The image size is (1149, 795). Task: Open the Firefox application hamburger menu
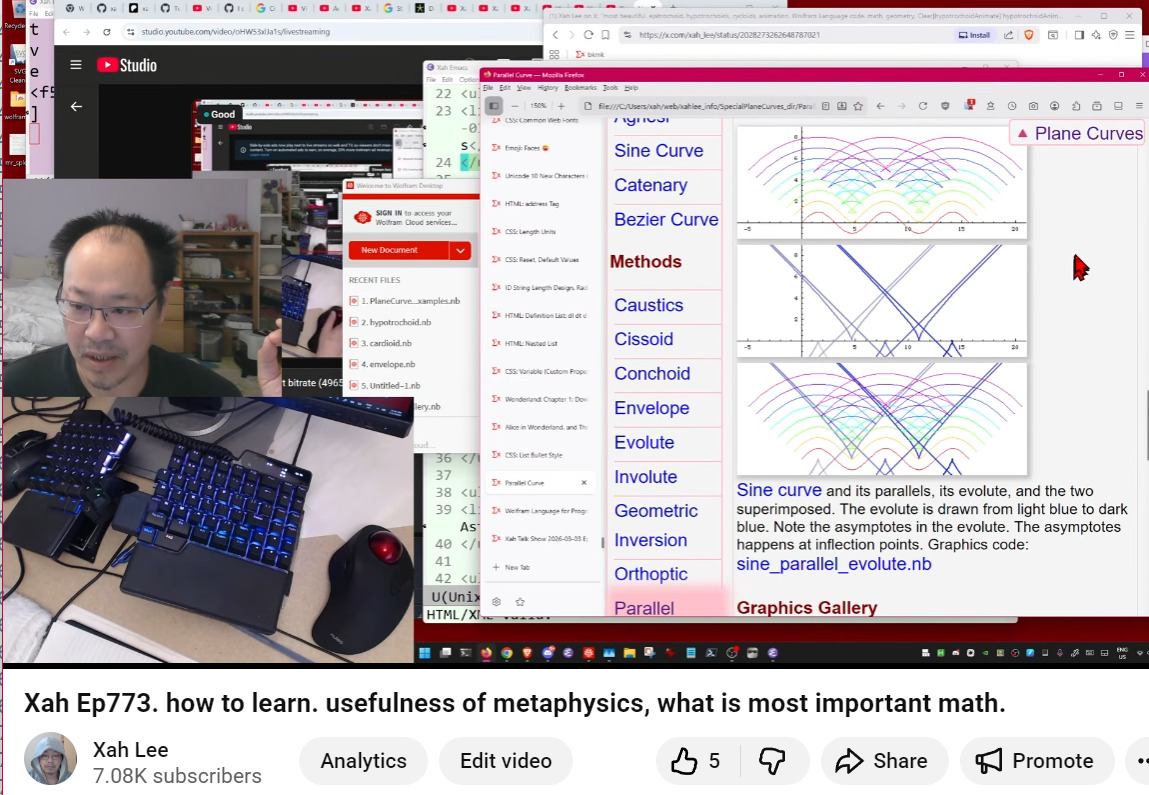tap(1138, 106)
